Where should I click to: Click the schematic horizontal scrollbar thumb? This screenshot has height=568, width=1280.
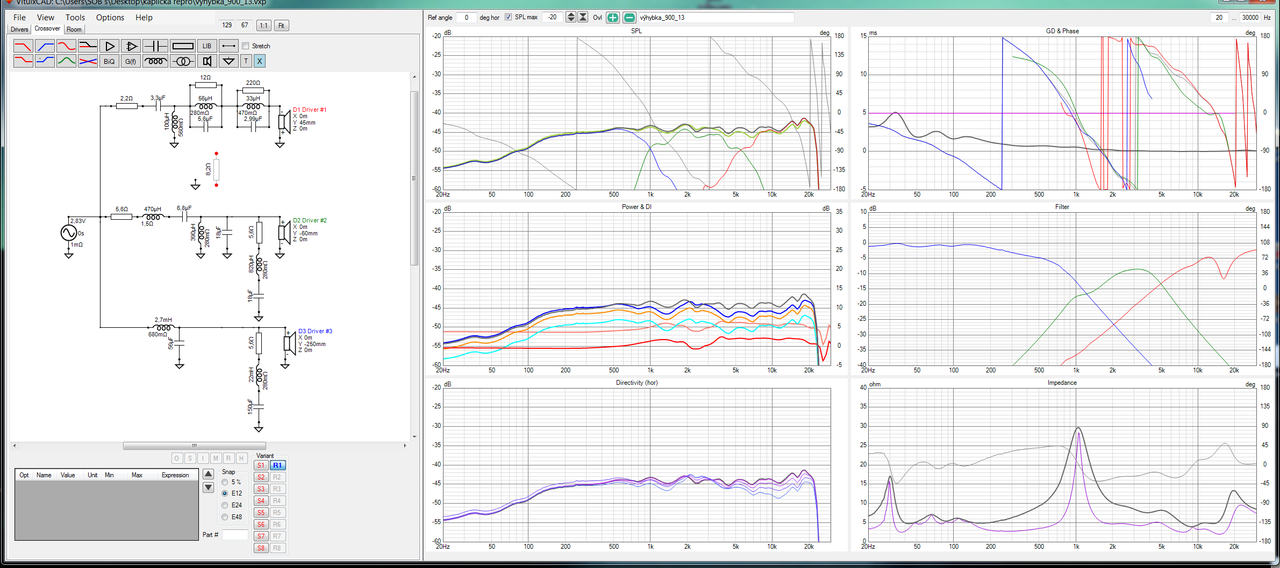(194, 445)
